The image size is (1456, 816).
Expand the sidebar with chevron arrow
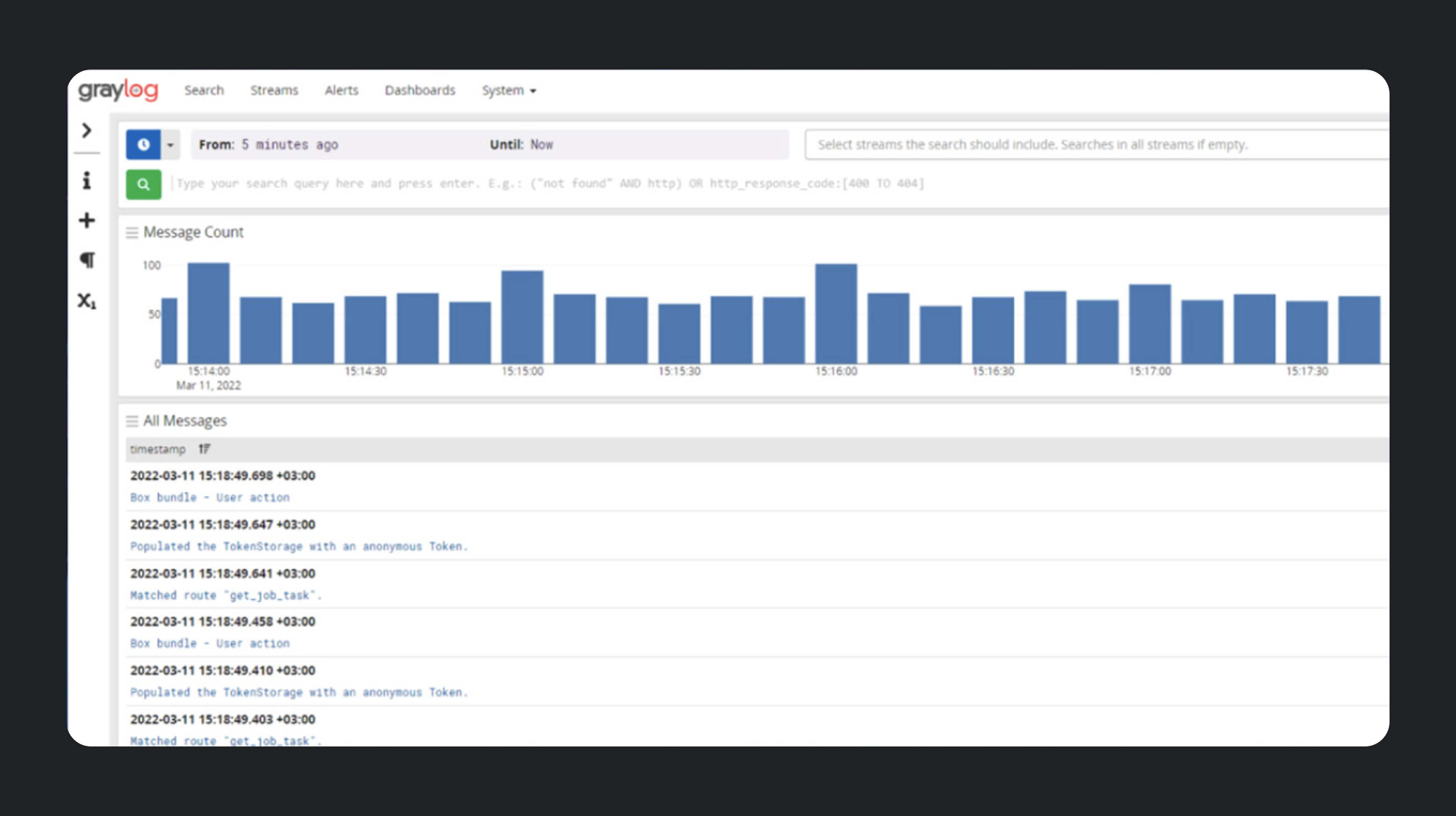click(87, 131)
